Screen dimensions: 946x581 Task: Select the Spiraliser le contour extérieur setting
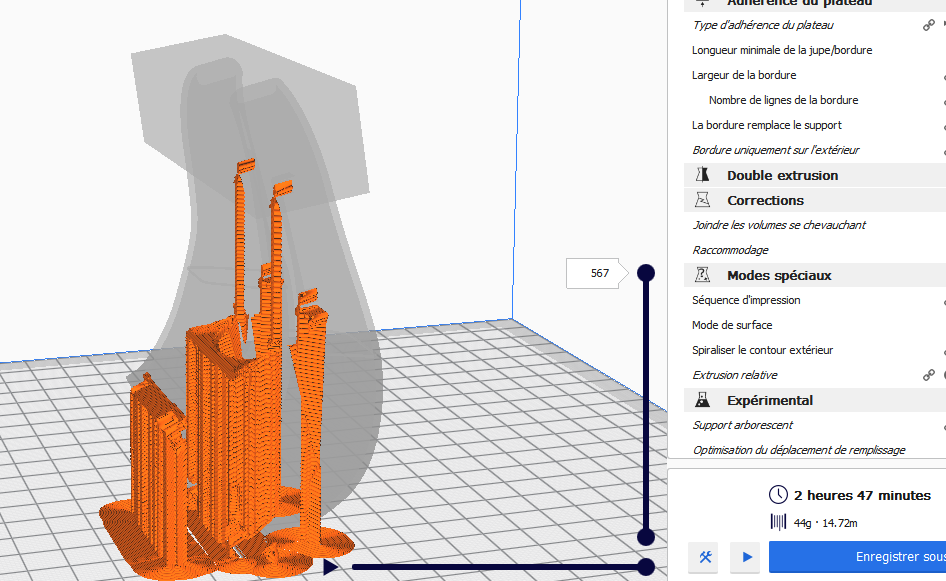[762, 350]
